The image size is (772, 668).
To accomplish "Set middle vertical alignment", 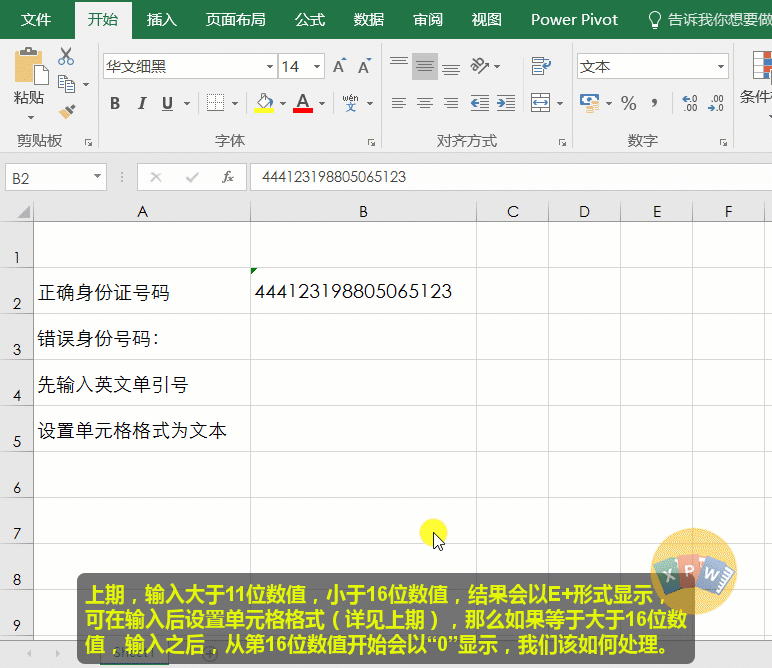I will [x=424, y=66].
